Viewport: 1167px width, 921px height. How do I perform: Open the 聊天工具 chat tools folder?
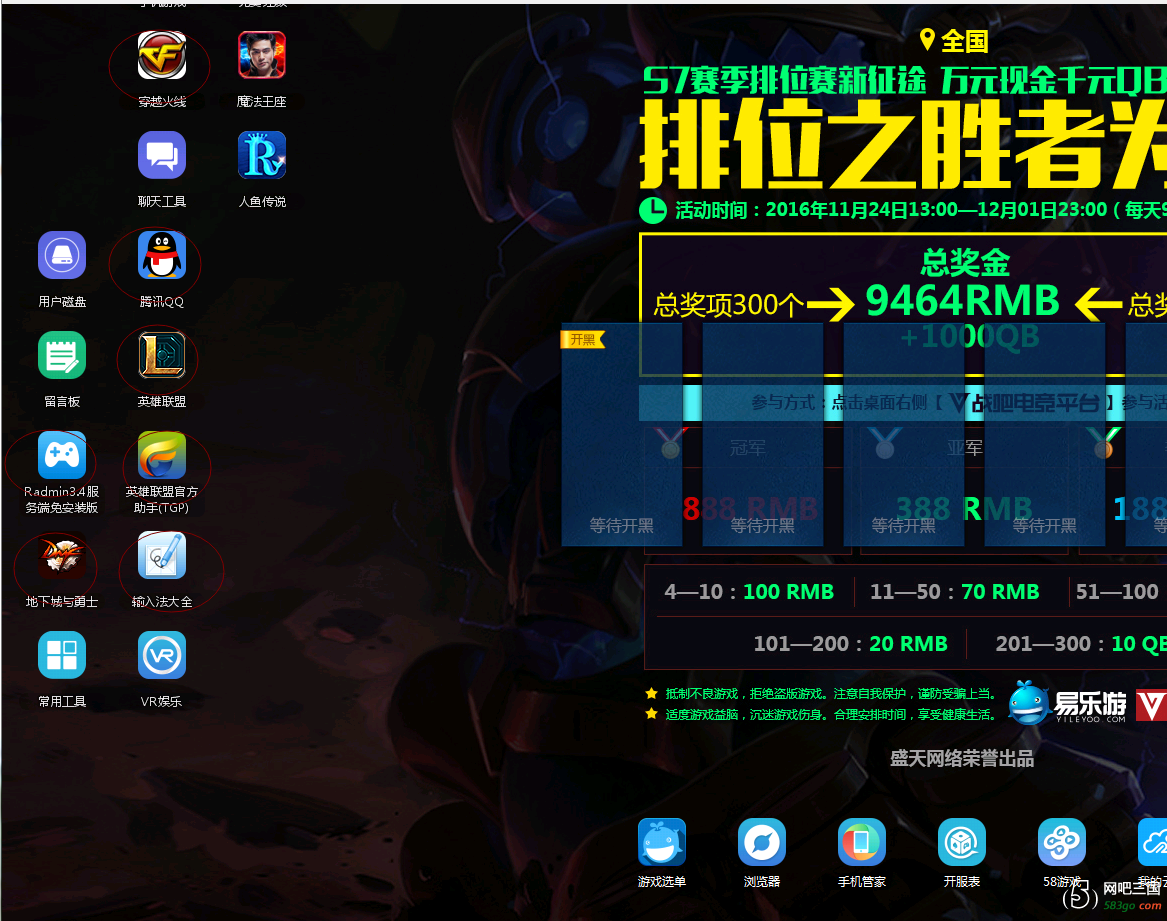162,155
